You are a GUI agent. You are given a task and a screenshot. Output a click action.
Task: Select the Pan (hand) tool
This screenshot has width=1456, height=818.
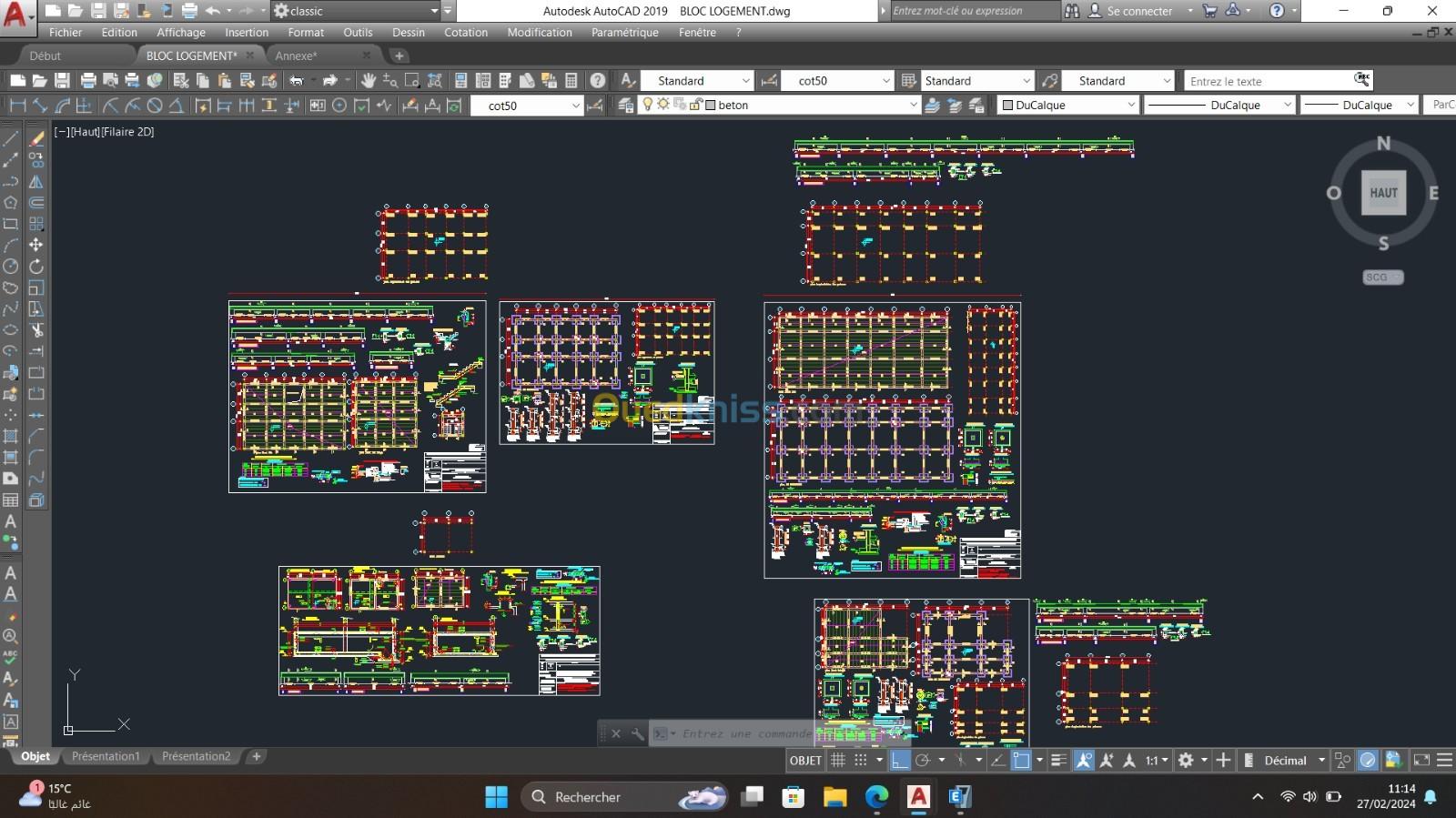(x=368, y=81)
